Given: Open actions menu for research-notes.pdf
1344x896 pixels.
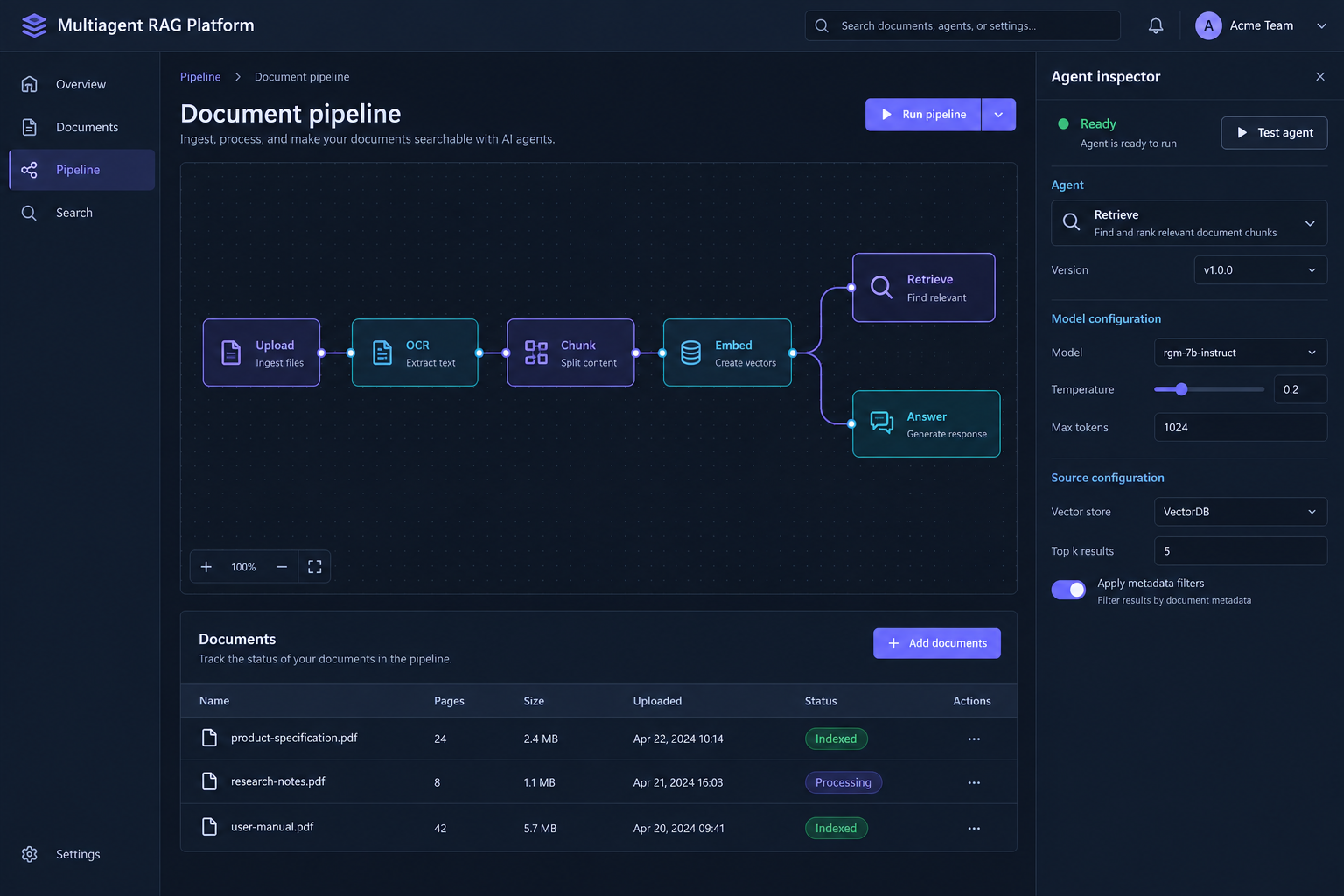Looking at the screenshot, I should [x=974, y=783].
